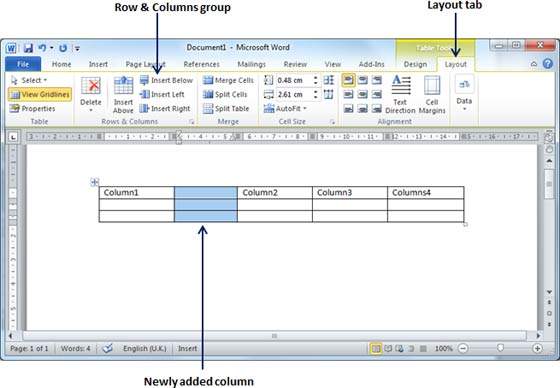Open Cell Size dialog launcher

[x=332, y=122]
